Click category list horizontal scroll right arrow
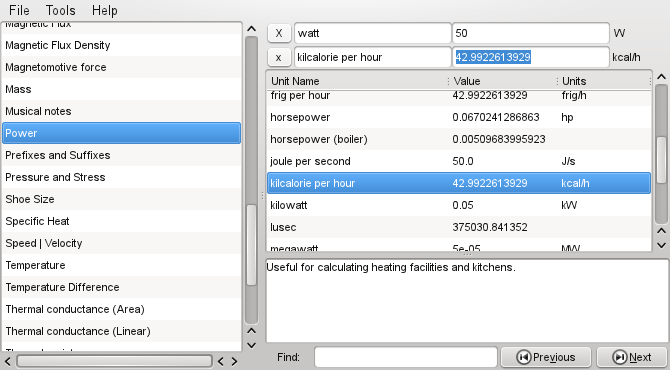Image resolution: width=670 pixels, height=370 pixels. (x=234, y=361)
